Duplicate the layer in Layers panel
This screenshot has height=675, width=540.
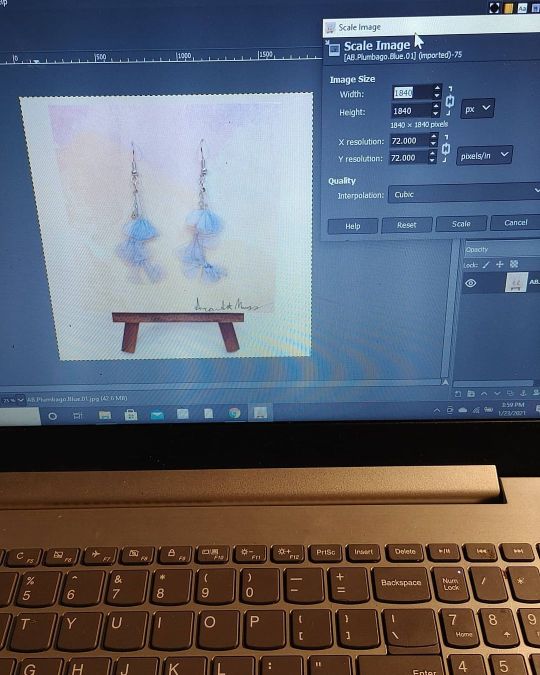(x=510, y=393)
